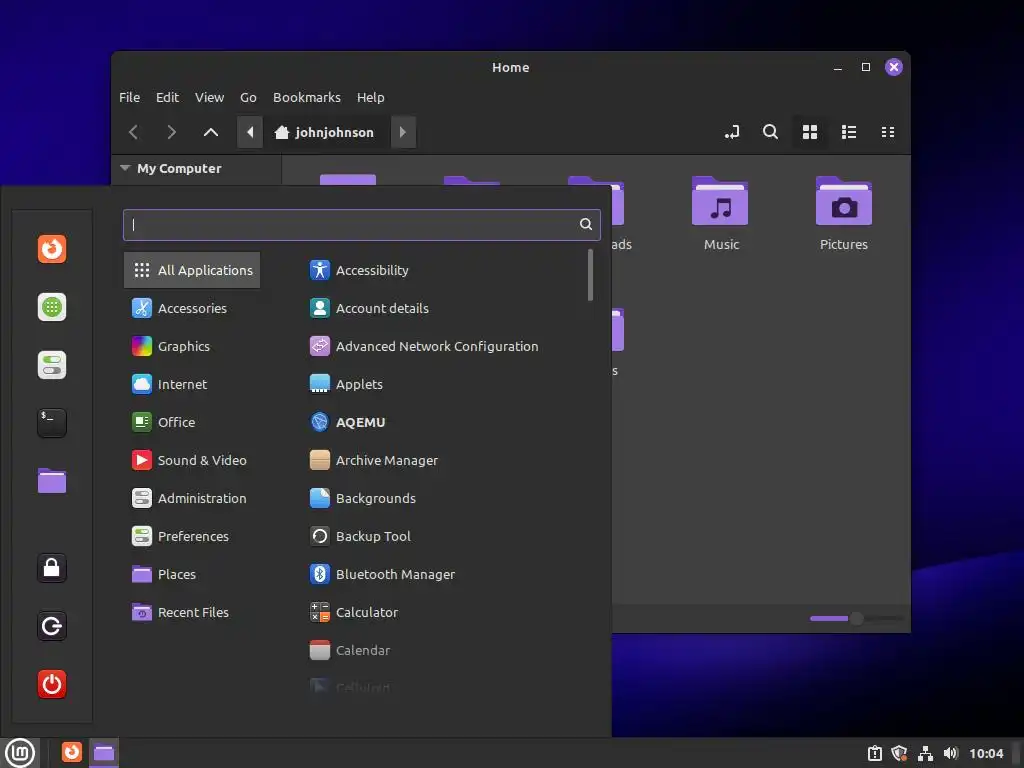Collapse the My Computer sidebar section
The image size is (1024, 768).
[x=125, y=168]
